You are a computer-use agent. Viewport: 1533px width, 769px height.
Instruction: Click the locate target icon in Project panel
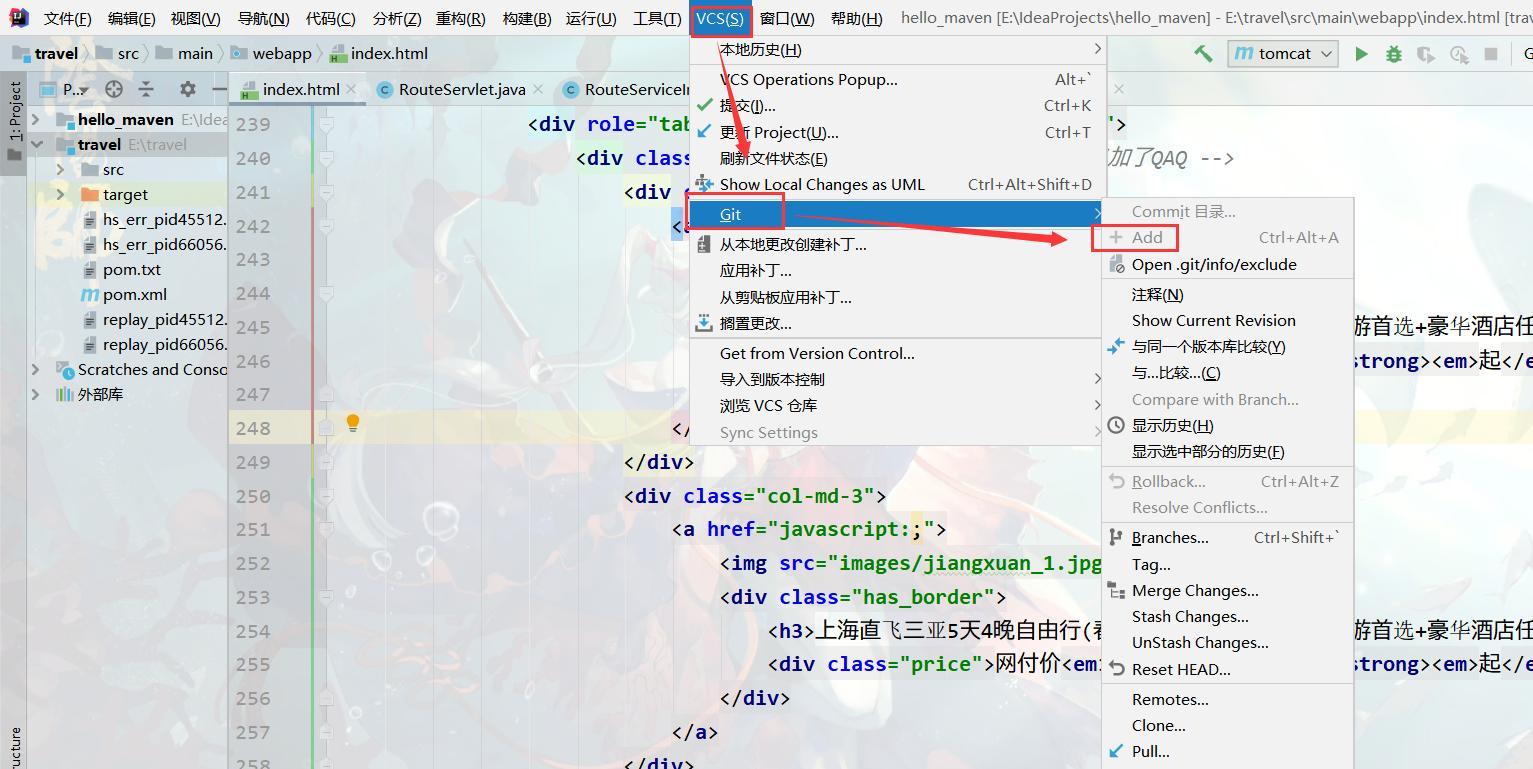click(x=113, y=89)
